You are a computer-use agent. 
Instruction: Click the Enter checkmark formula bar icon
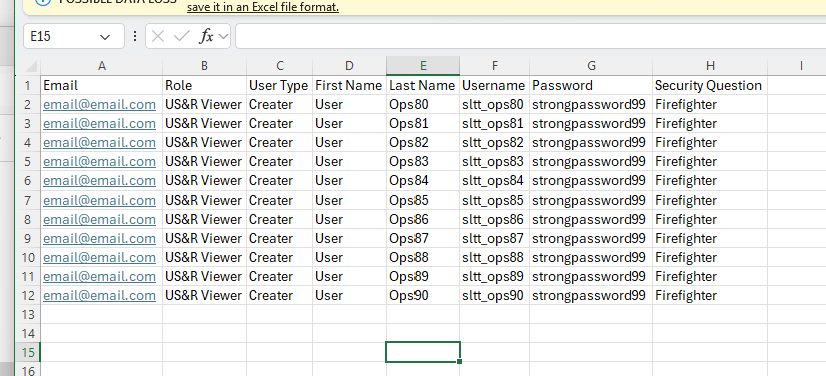pos(182,36)
